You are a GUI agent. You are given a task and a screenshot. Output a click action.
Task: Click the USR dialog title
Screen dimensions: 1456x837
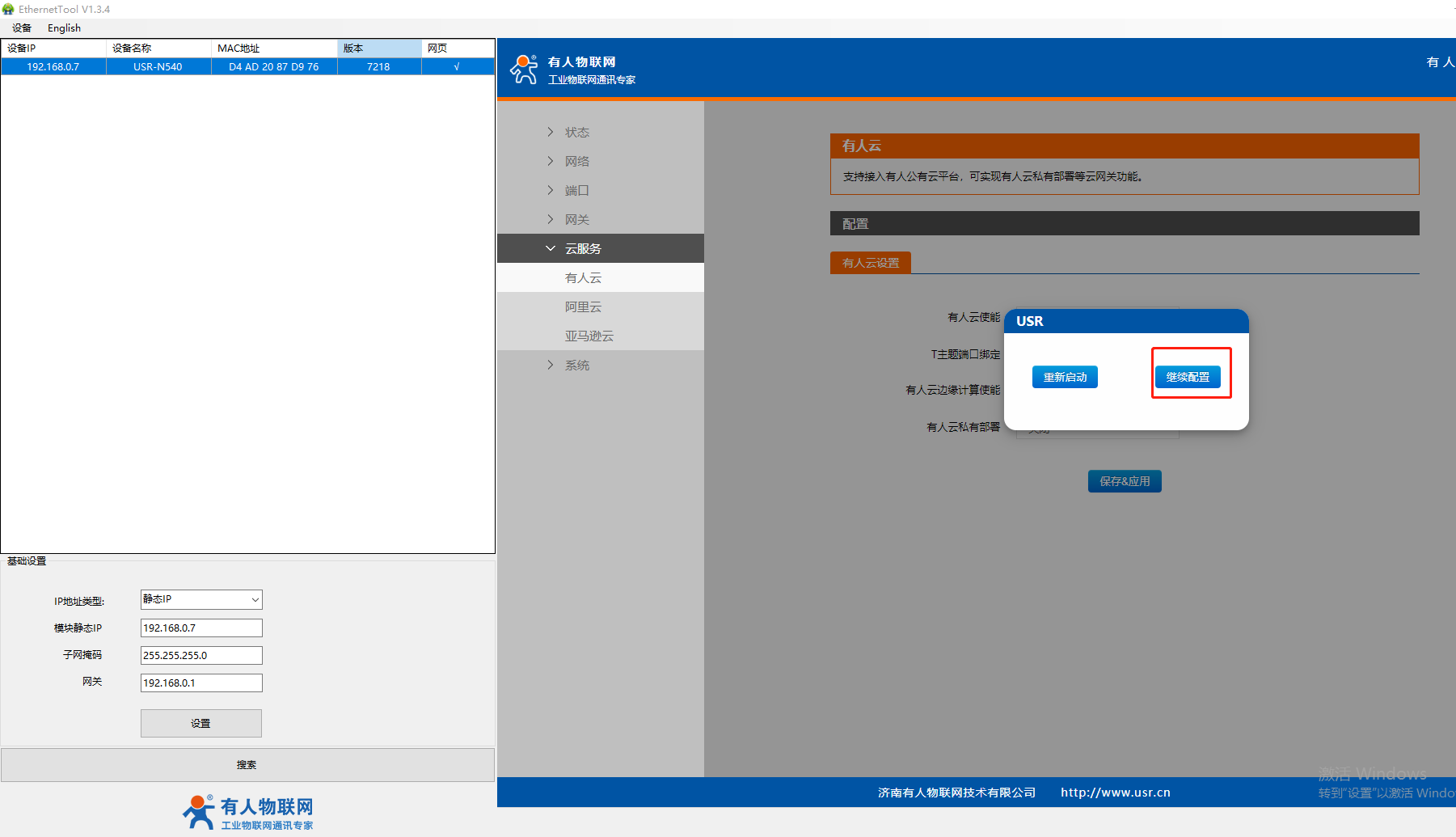[x=1029, y=321]
